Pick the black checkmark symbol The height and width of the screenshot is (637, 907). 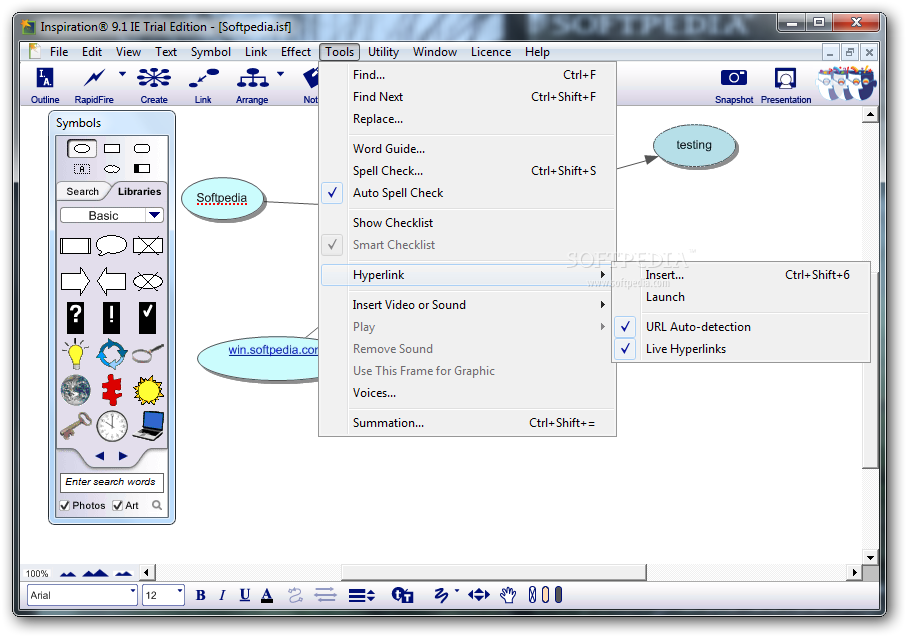(x=148, y=318)
